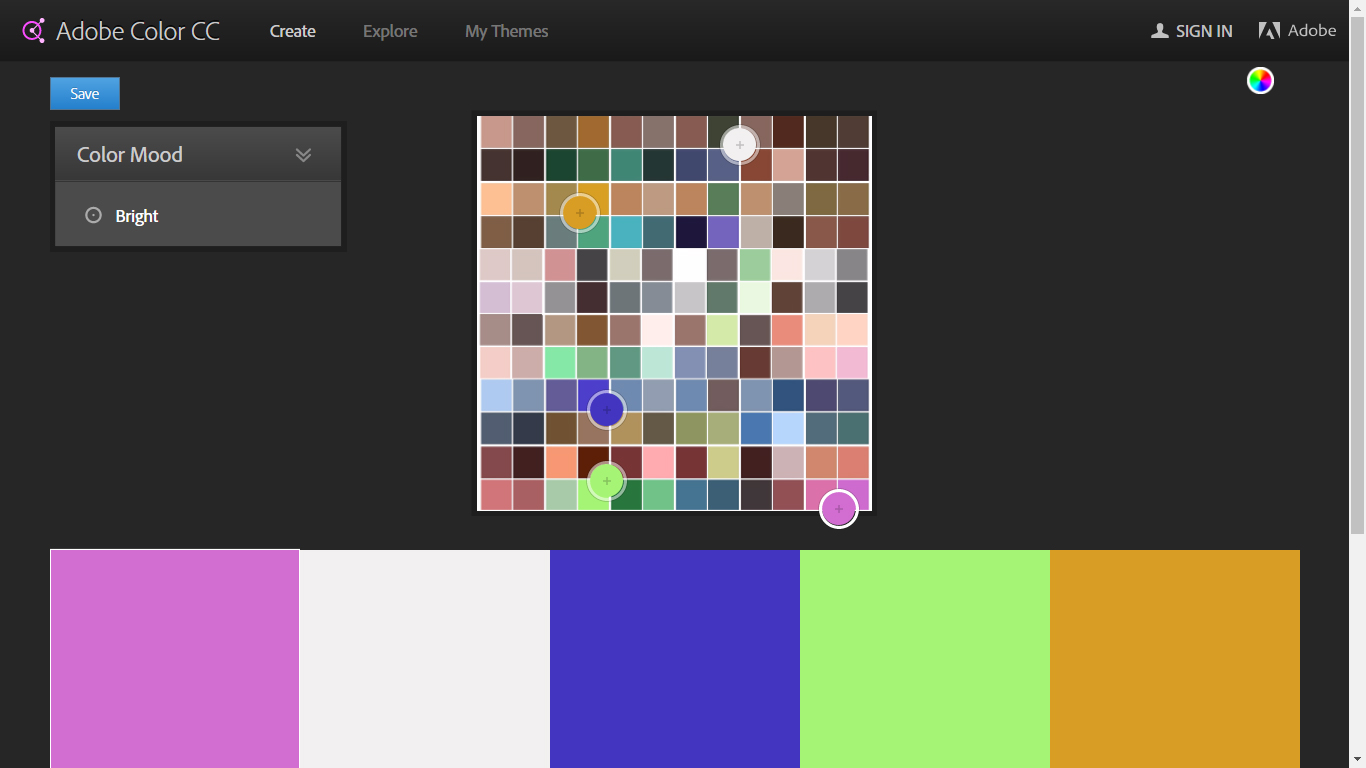The width and height of the screenshot is (1366, 768).
Task: Click the Save button
Action: [x=85, y=94]
